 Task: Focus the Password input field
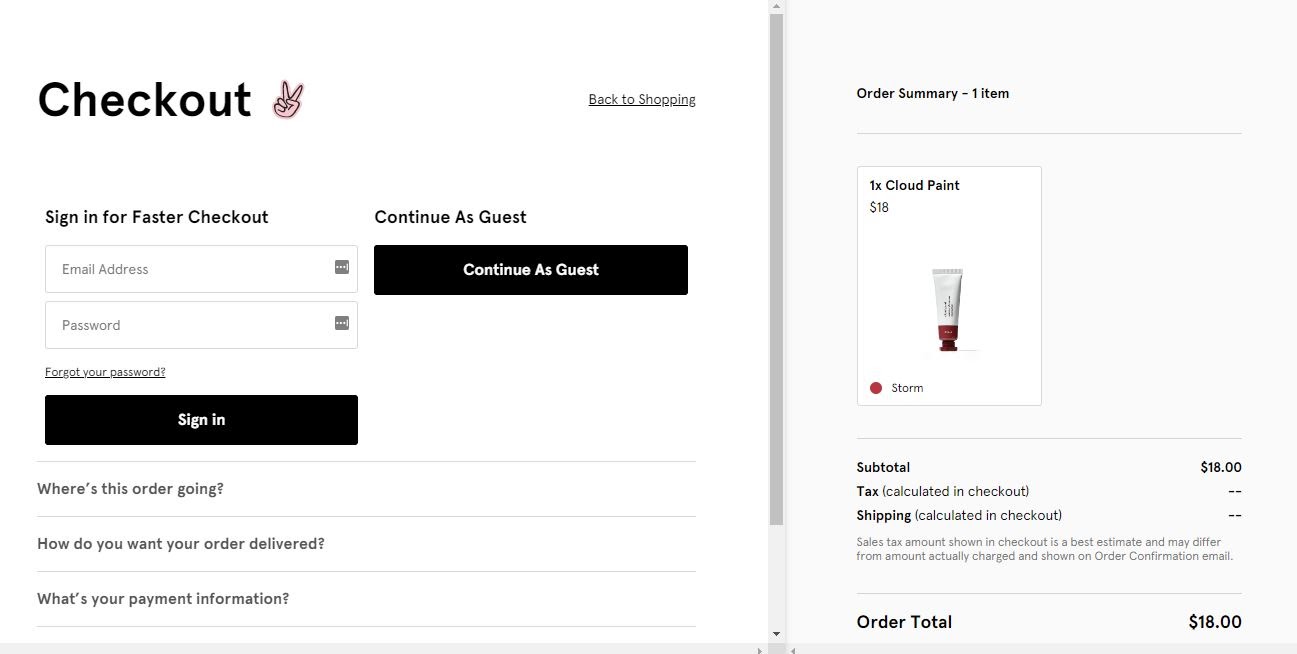190,325
